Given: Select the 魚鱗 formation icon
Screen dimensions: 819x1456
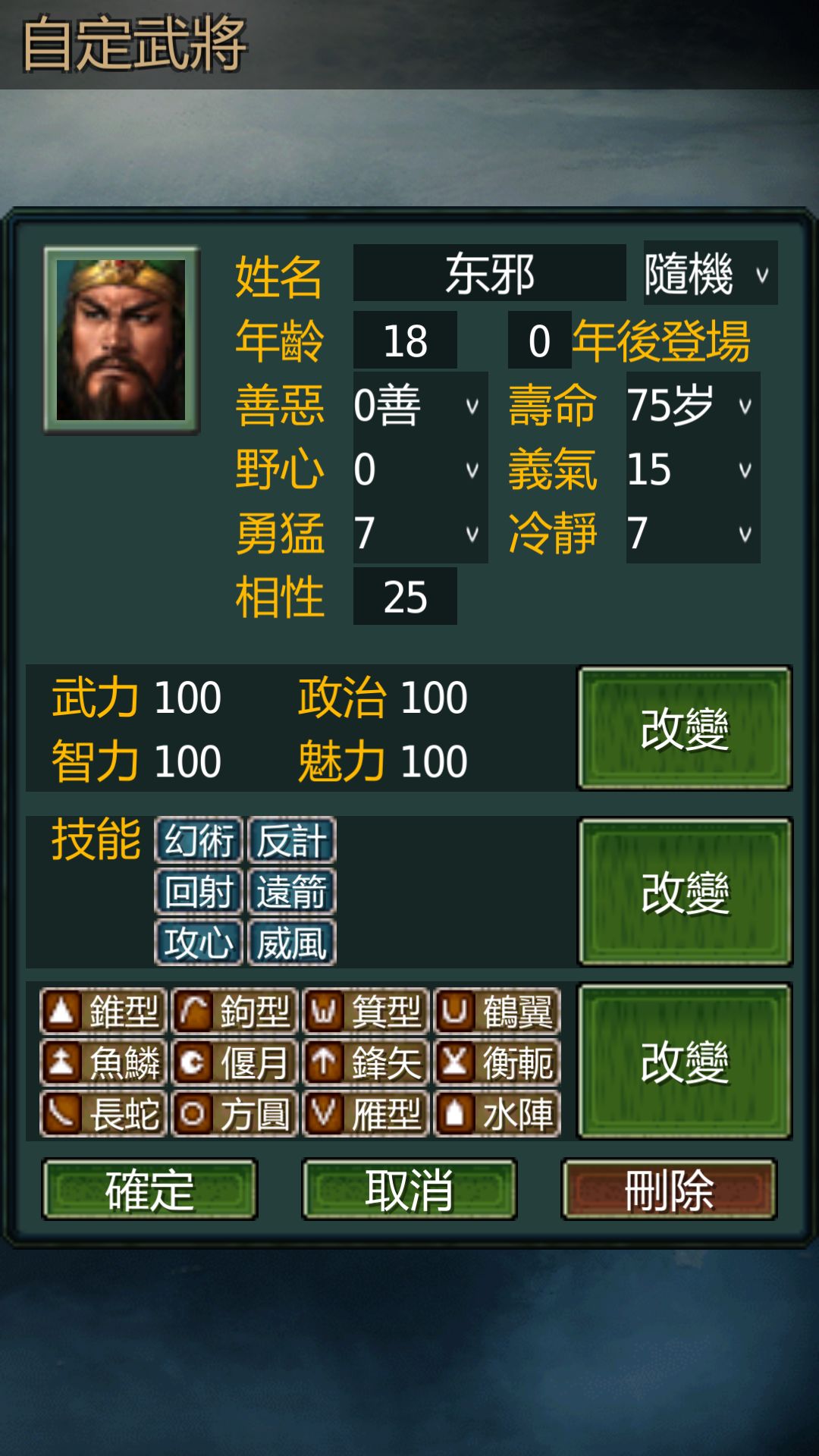Looking at the screenshot, I should click(102, 1062).
